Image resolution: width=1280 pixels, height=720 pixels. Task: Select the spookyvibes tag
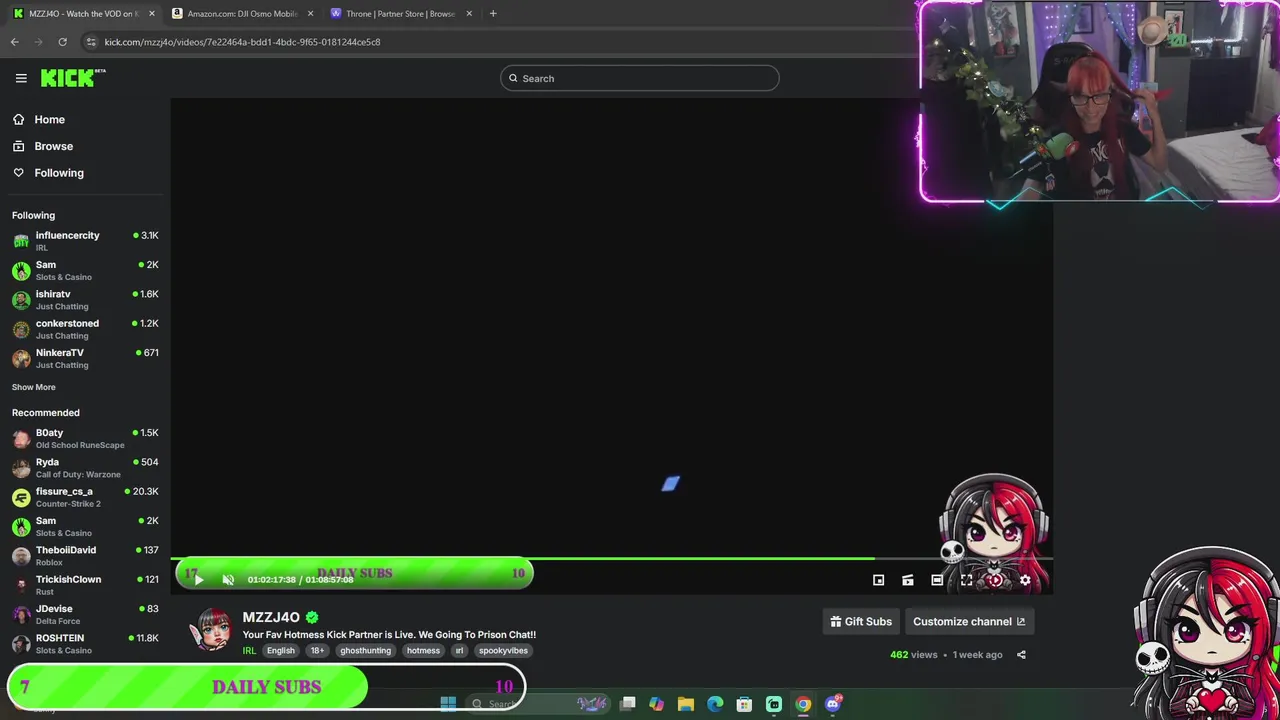[503, 651]
